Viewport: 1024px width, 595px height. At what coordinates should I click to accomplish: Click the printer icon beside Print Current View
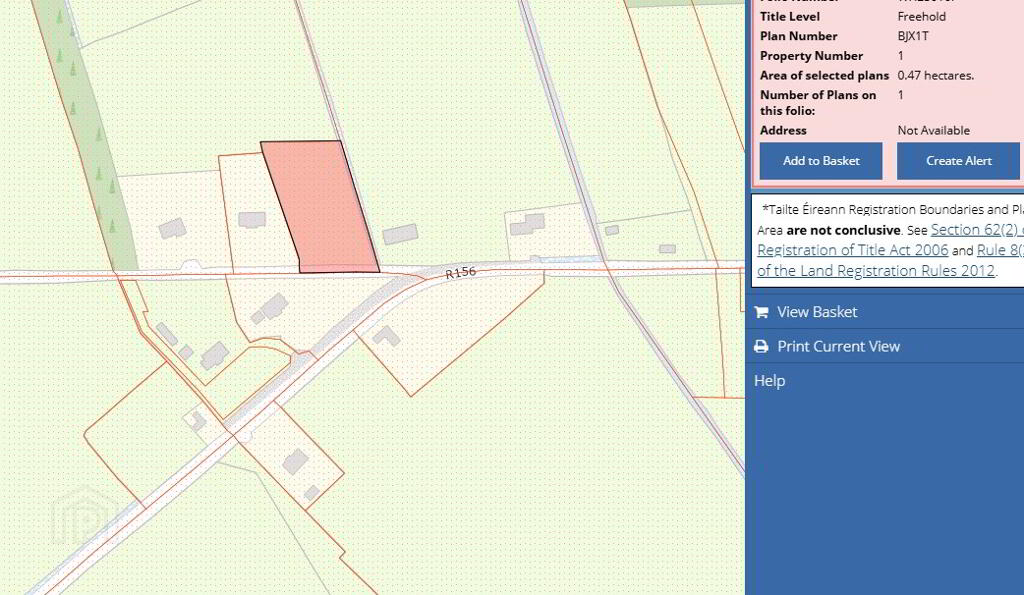[761, 347]
